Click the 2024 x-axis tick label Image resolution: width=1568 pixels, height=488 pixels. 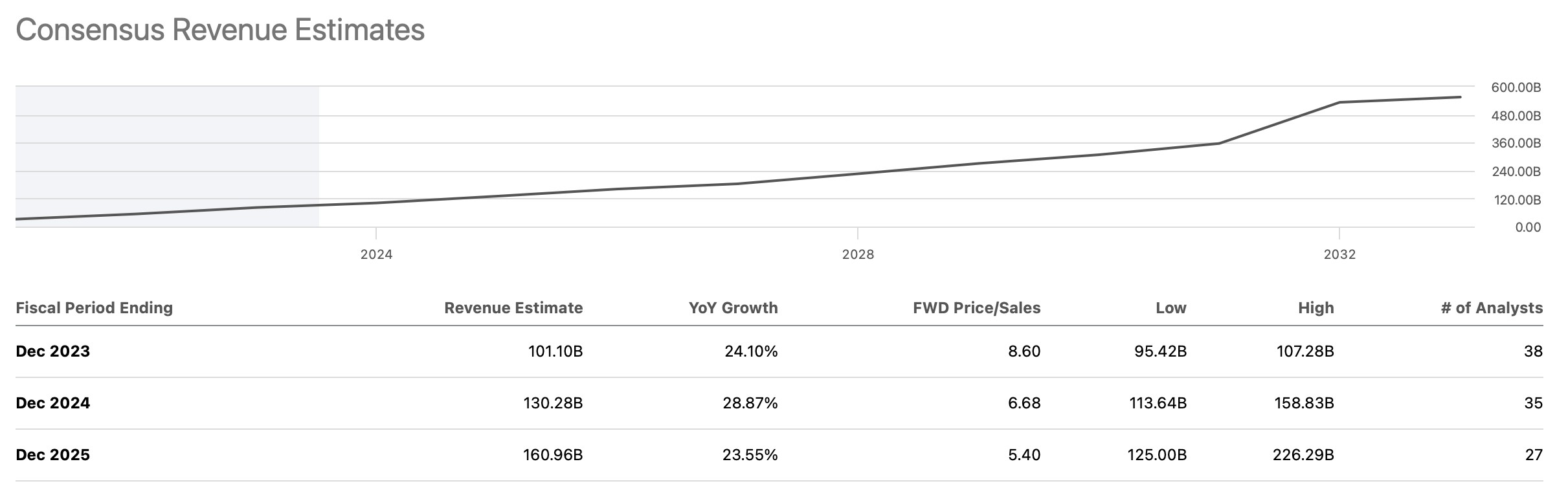376,254
